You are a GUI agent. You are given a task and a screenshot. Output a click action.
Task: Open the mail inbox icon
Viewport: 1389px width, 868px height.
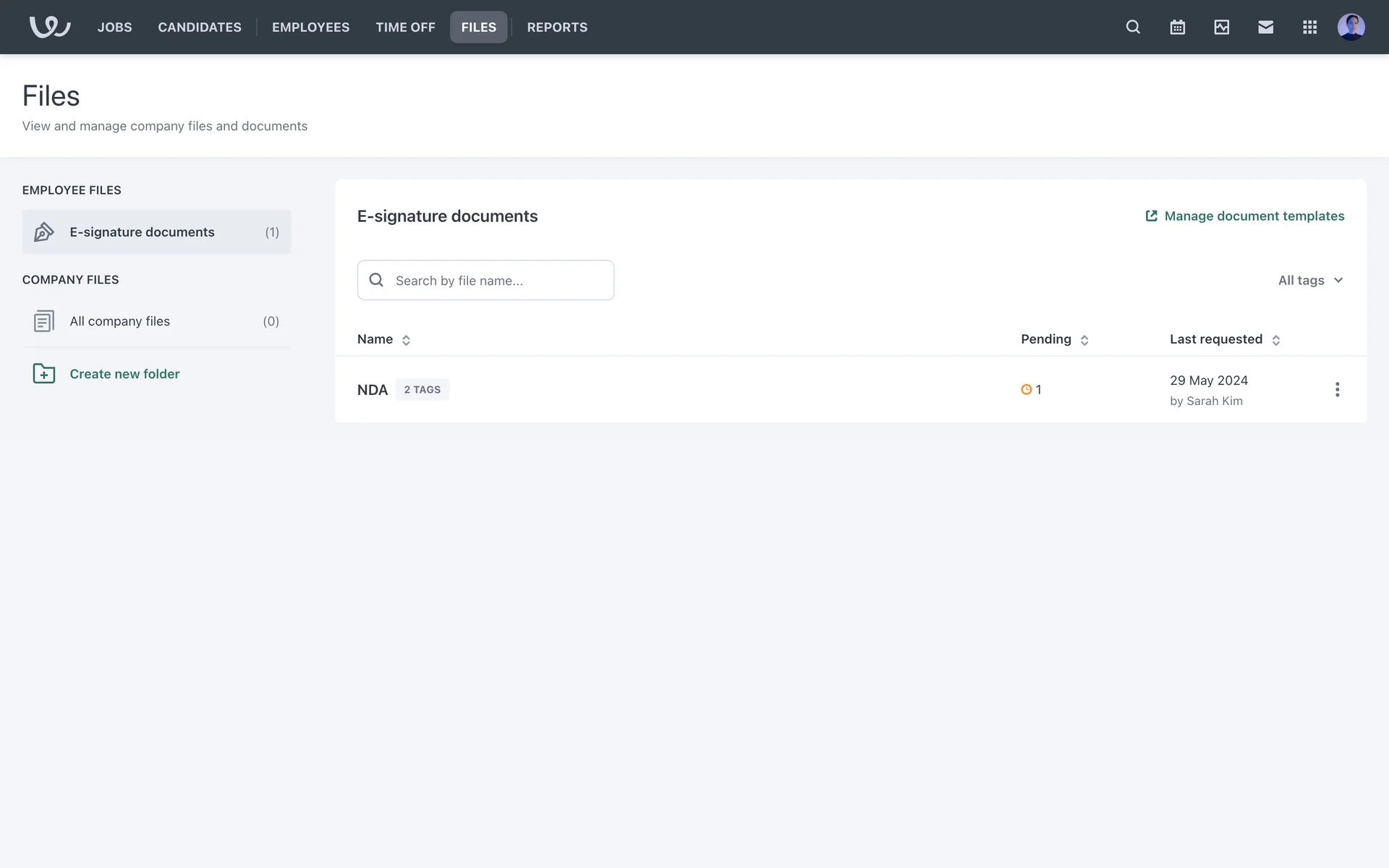1265,27
